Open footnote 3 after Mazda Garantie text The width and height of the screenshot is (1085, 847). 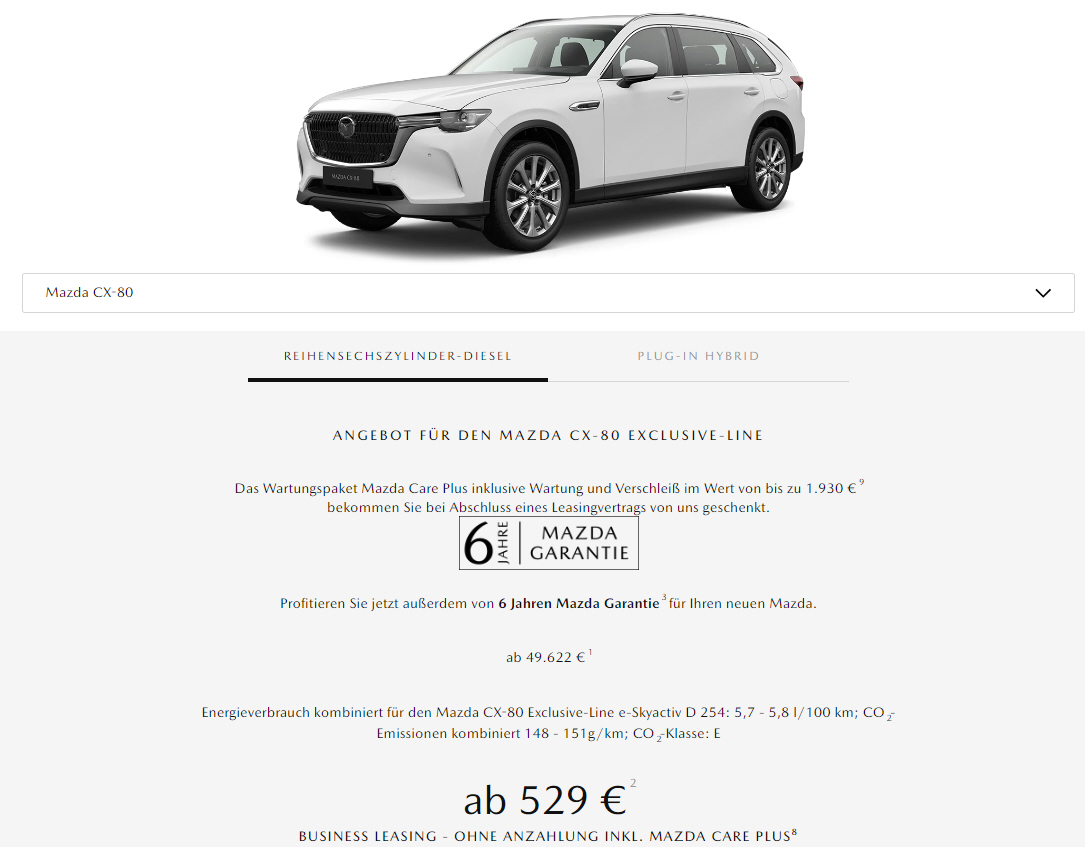click(664, 597)
